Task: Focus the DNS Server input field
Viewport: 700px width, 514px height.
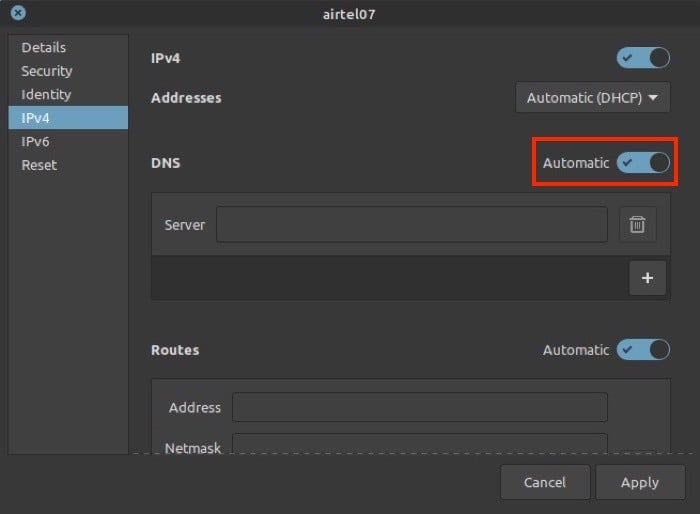Action: tap(412, 224)
